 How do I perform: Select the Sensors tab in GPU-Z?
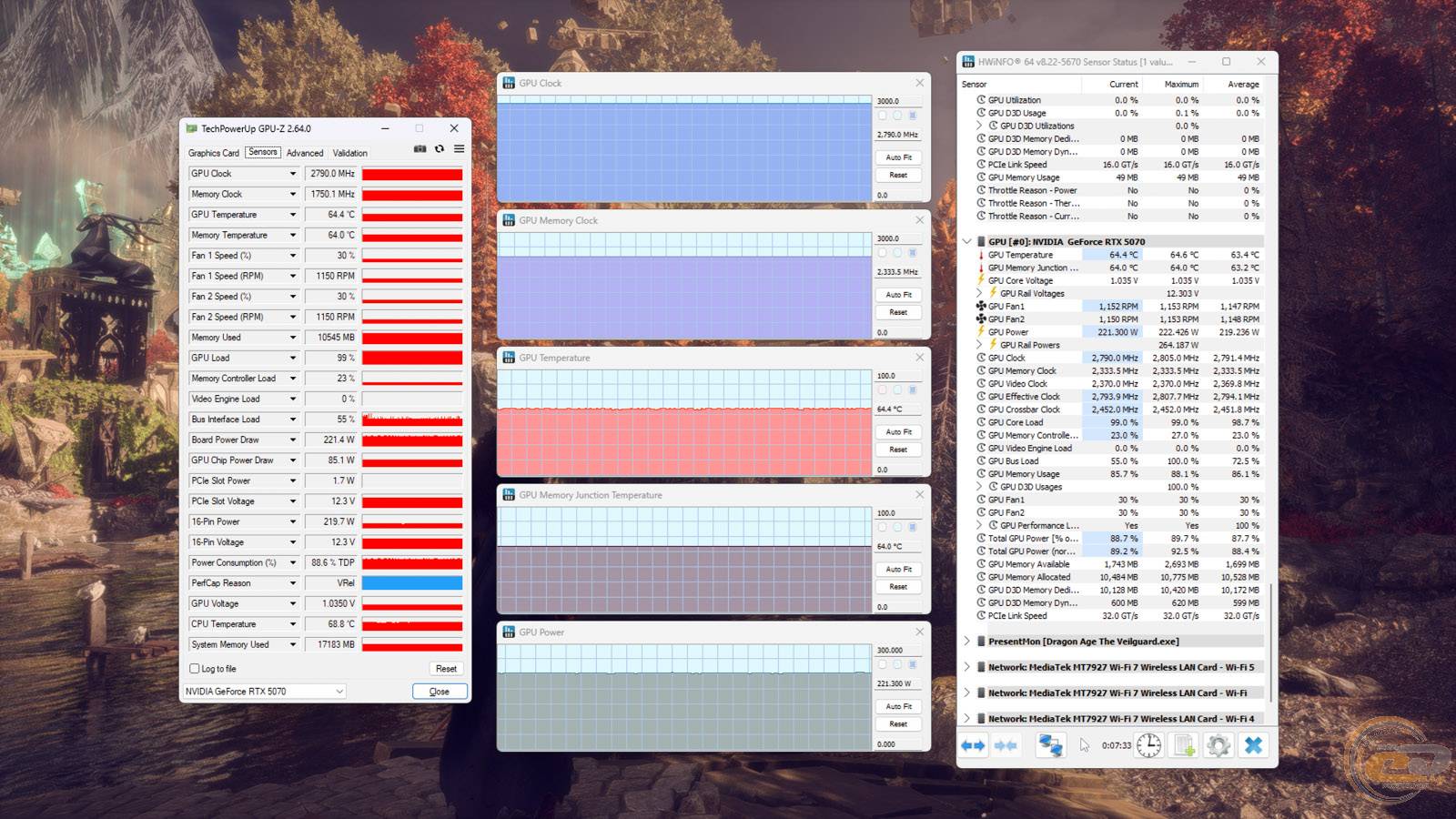click(x=263, y=152)
